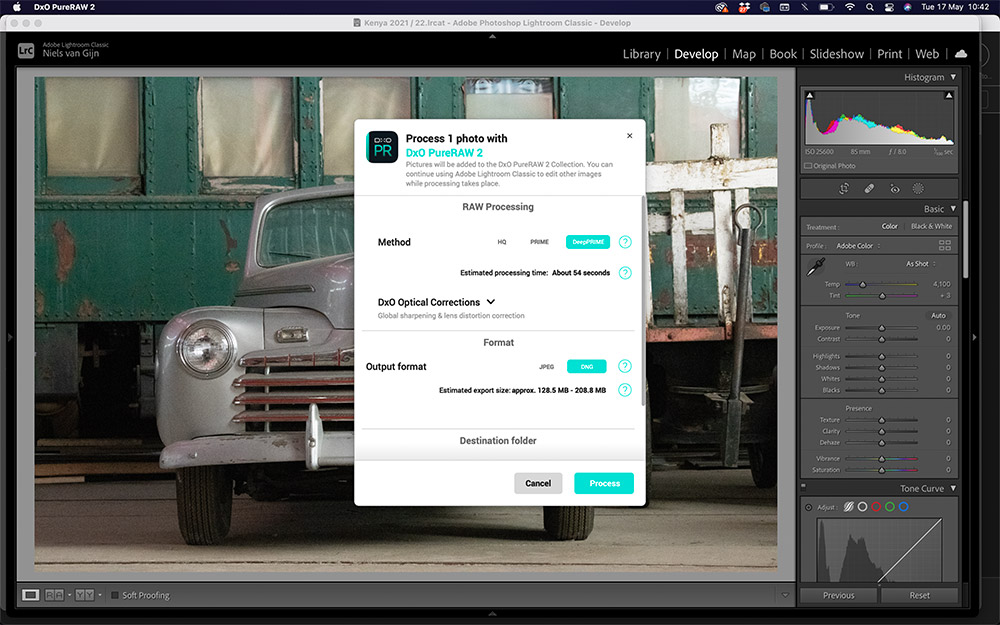Toggle highlight clipping indicator in histogram
This screenshot has width=1000, height=625.
pos(949,96)
